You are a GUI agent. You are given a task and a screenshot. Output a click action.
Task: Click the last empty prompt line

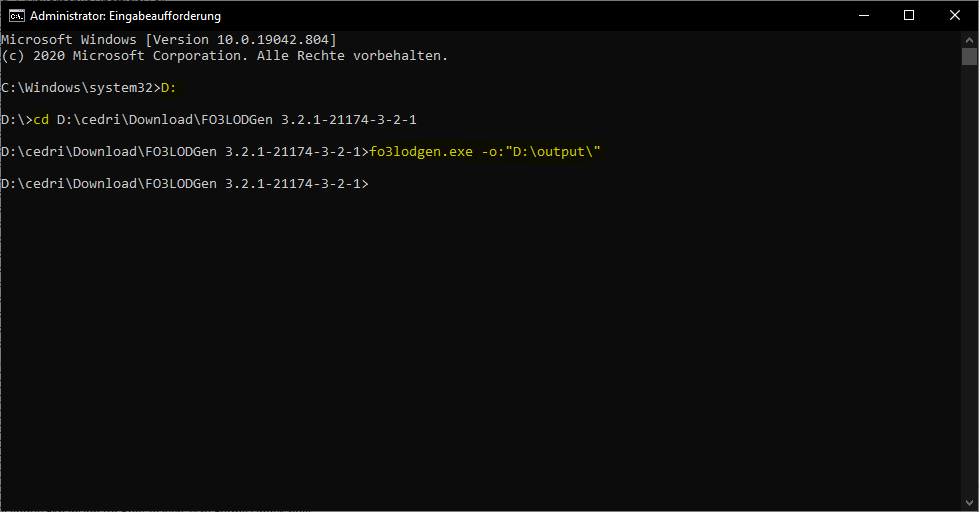tap(184, 184)
